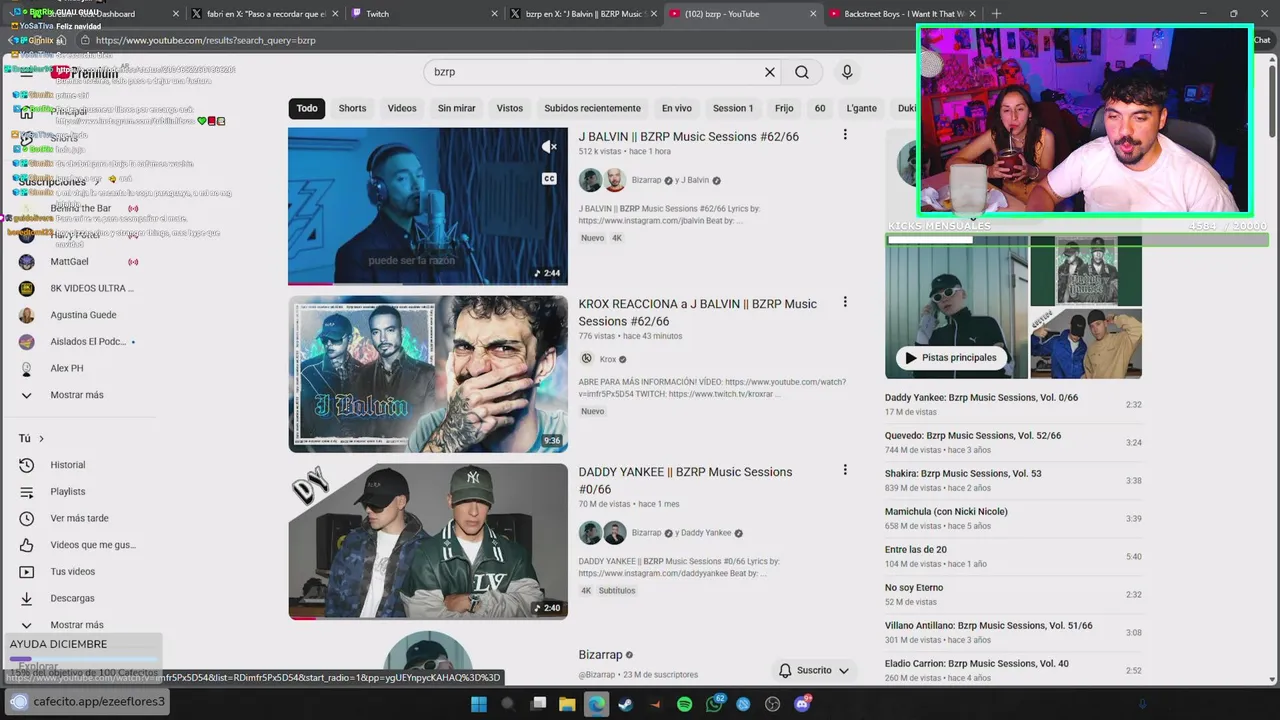Select the Session 1 filter chip
The image size is (1280, 720).
point(733,108)
